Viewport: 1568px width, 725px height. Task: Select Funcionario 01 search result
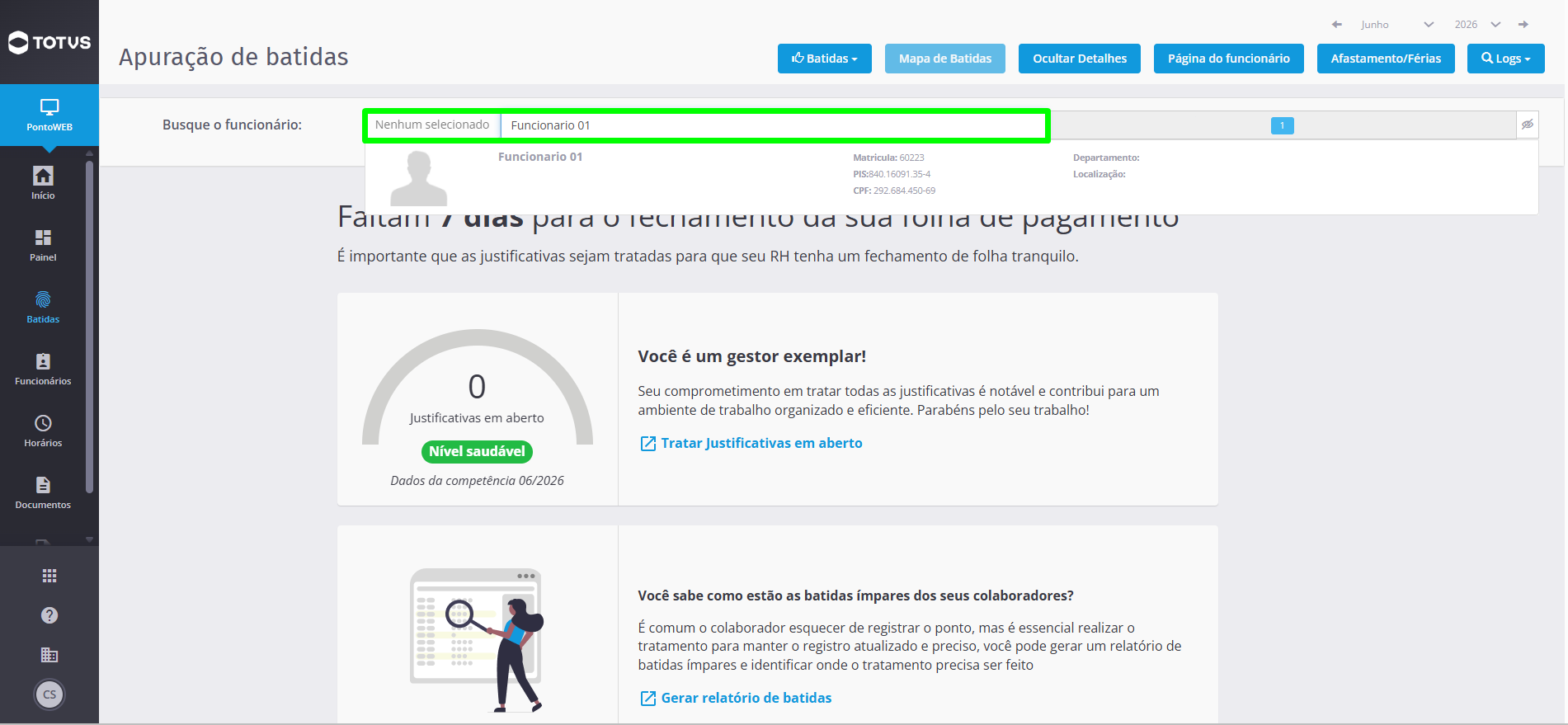(x=951, y=177)
